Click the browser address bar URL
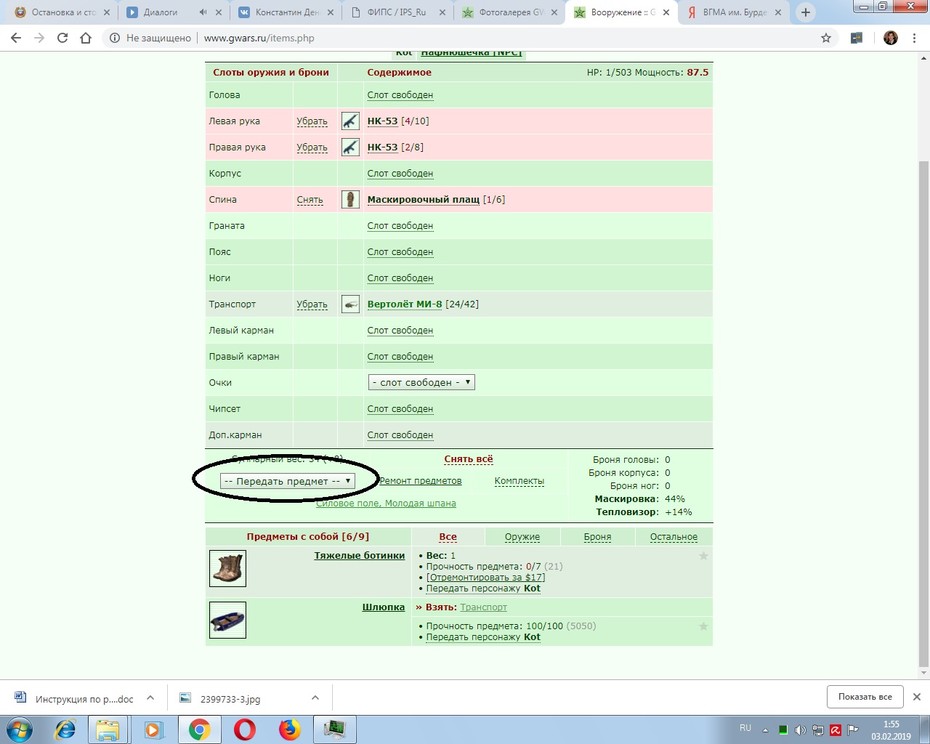This screenshot has height=744, width=930. coord(259,38)
